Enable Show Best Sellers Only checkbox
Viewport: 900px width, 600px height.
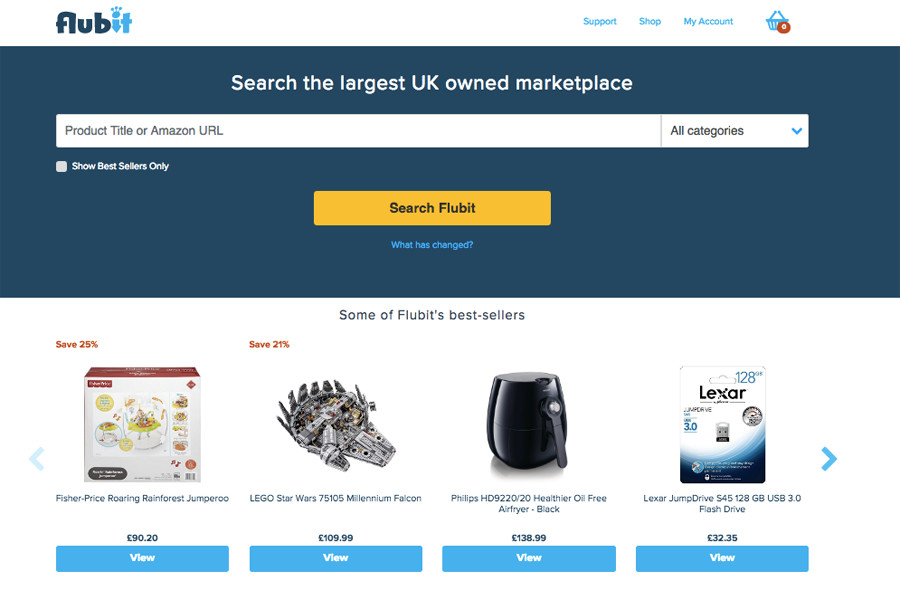tap(61, 167)
